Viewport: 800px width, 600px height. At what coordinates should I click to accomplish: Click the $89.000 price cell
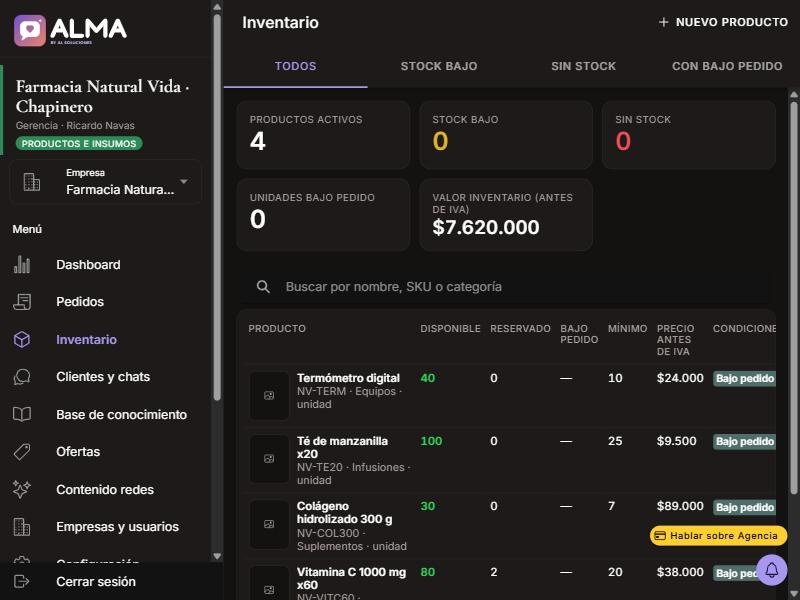point(680,506)
